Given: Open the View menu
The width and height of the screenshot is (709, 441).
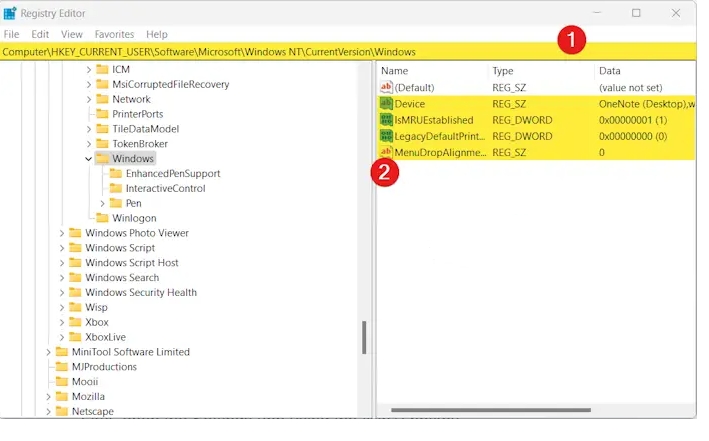Looking at the screenshot, I should coord(72,34).
